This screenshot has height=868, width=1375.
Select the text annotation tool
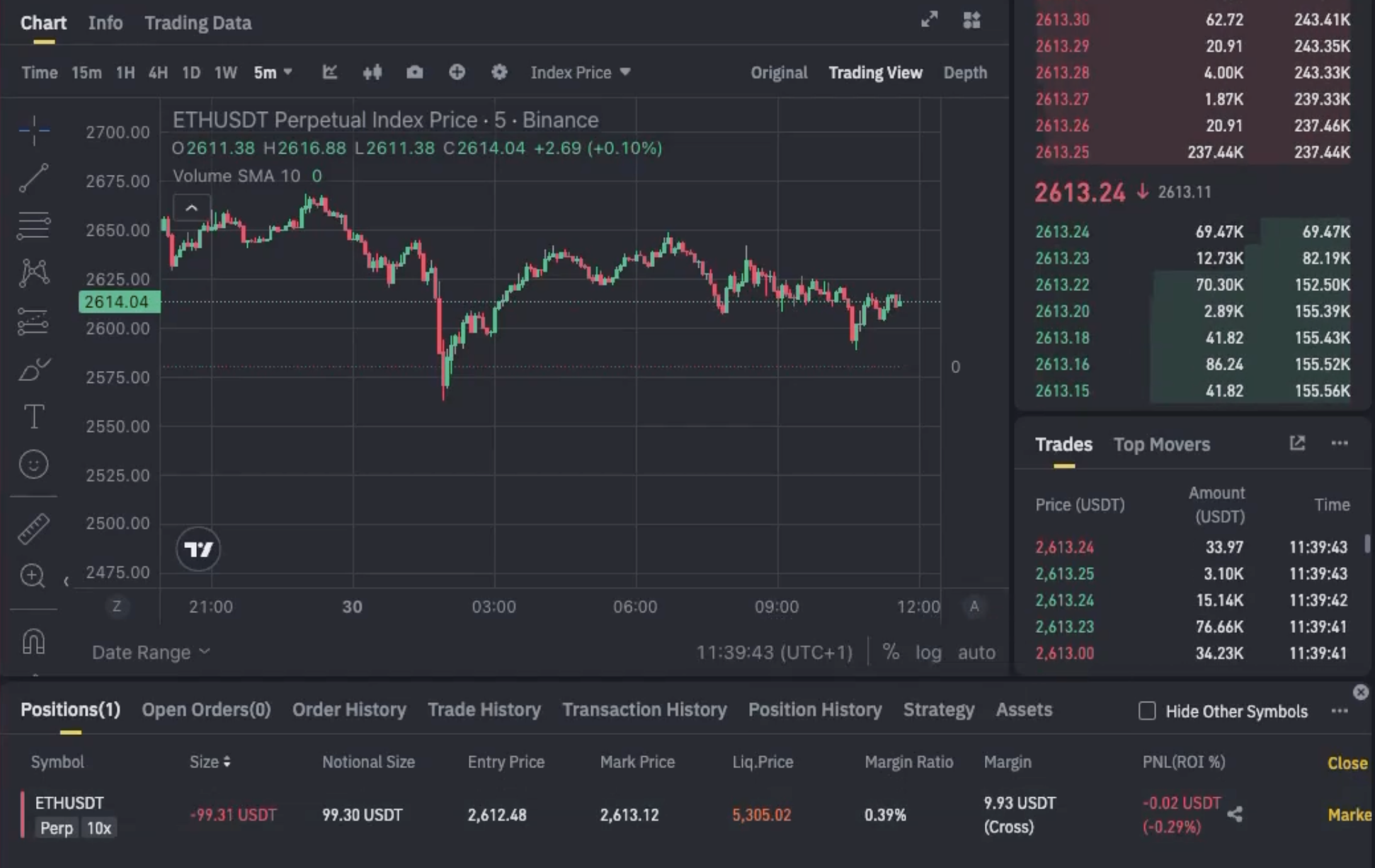pos(33,416)
